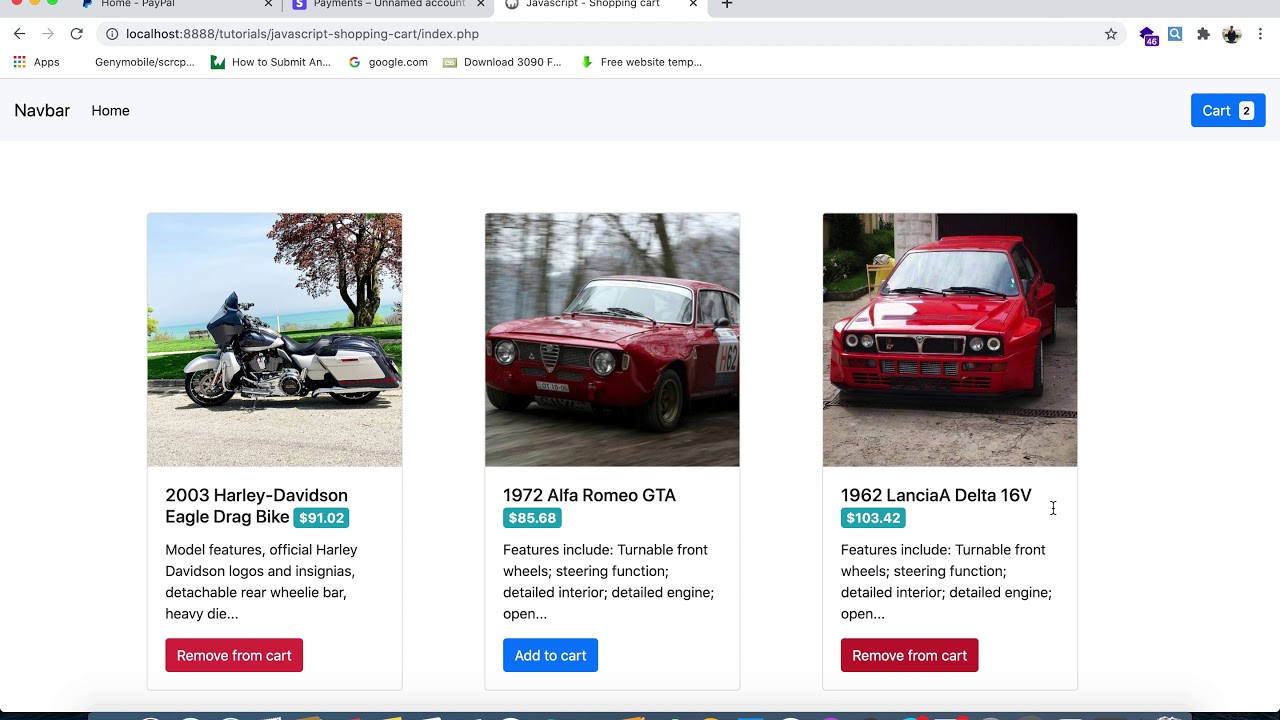Click the Harley description starting "Model features"
This screenshot has height=720, width=1280.
tap(261, 581)
